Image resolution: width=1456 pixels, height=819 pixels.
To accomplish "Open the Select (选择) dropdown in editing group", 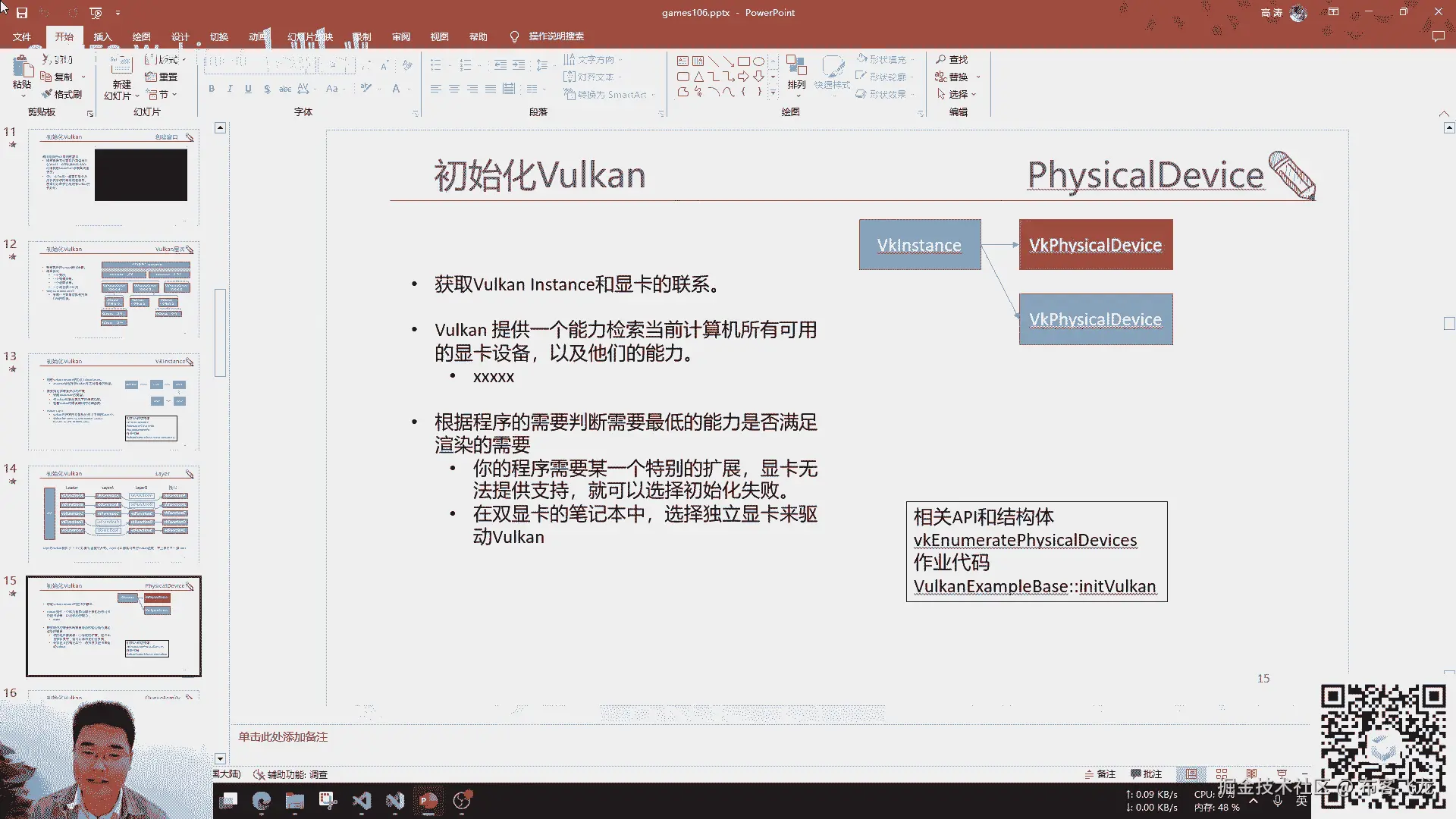I will (x=957, y=94).
